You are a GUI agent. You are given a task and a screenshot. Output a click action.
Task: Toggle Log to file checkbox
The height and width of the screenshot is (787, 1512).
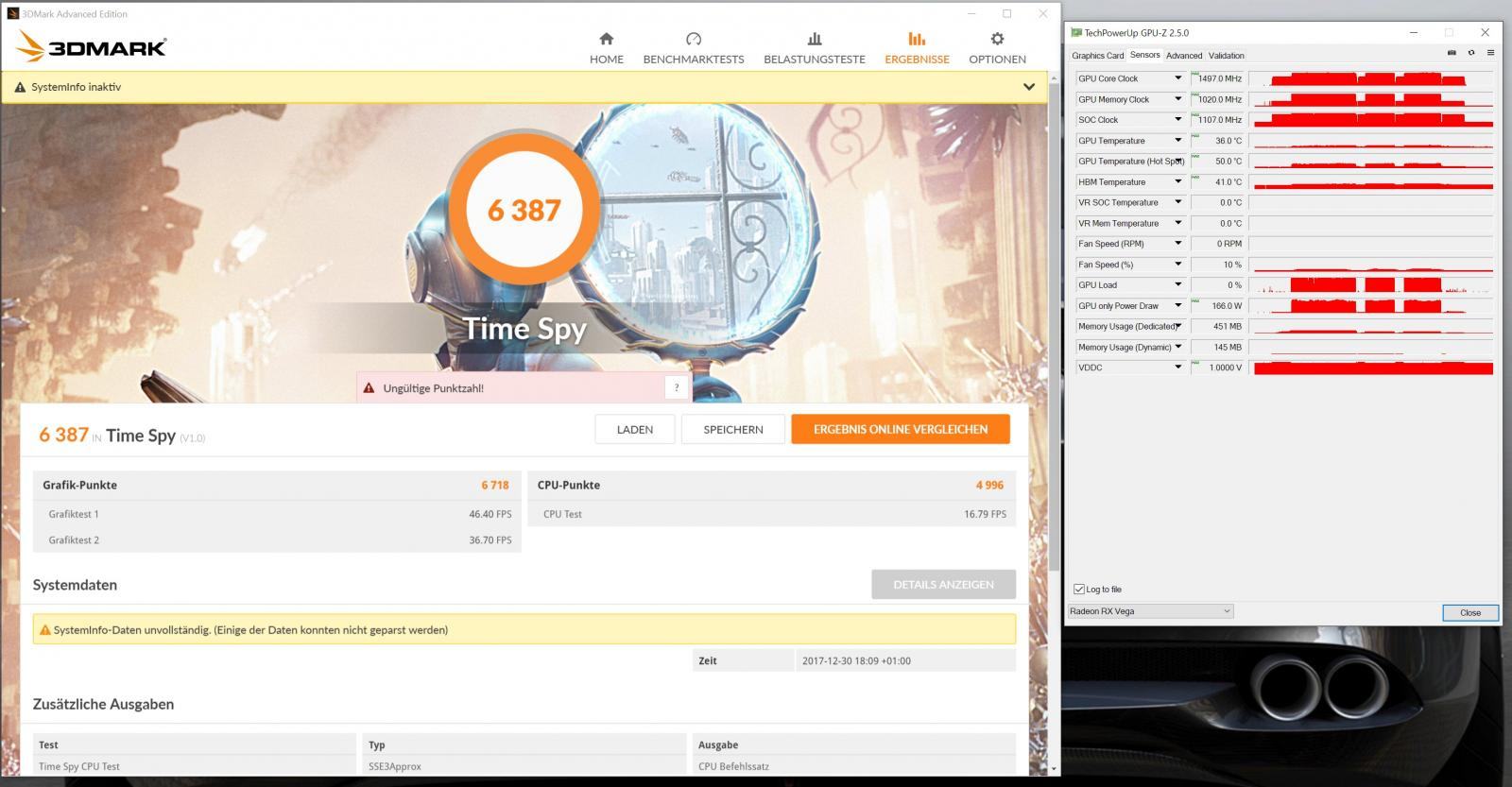tap(1079, 589)
